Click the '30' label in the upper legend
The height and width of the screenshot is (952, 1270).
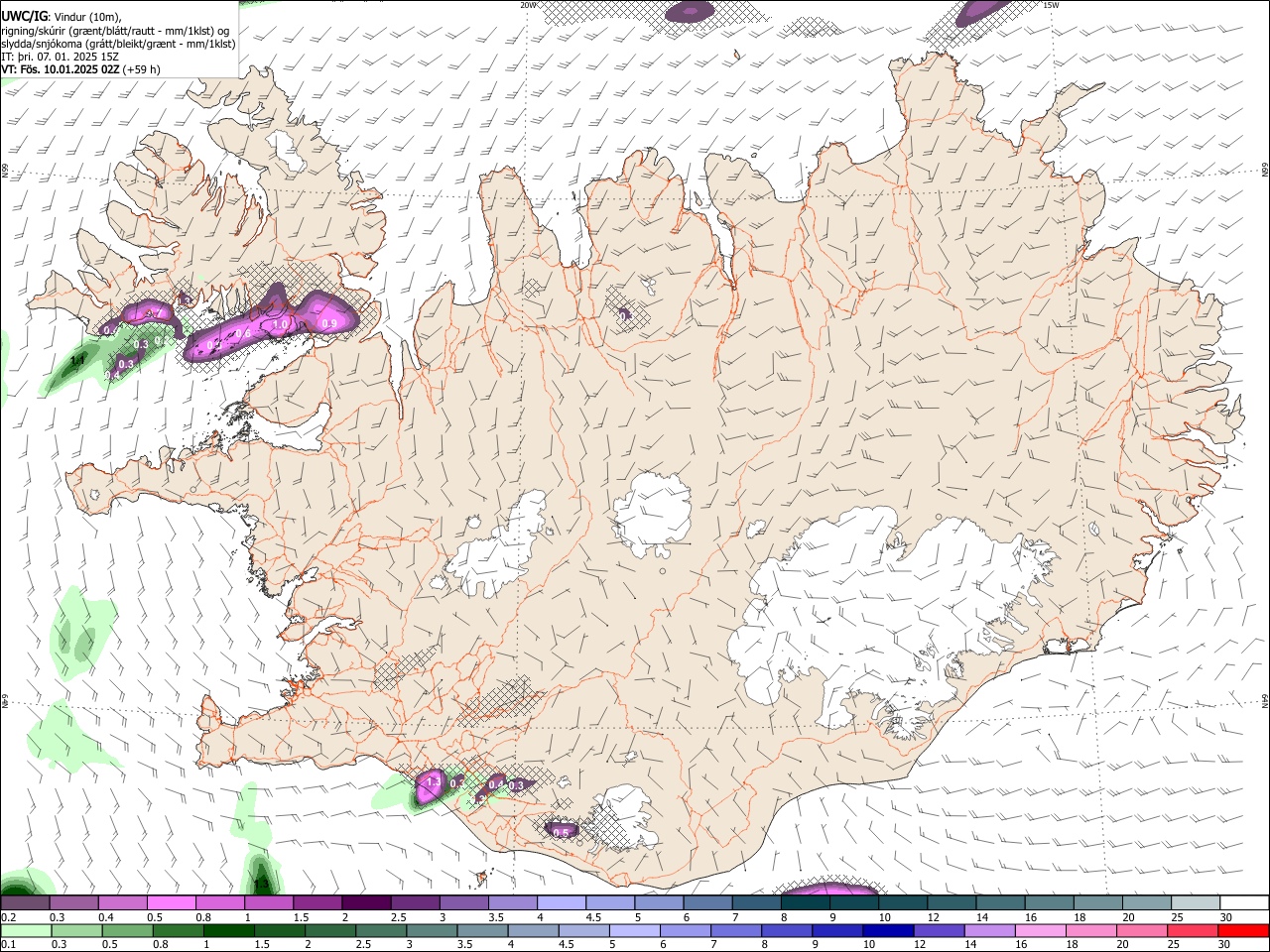1225,917
